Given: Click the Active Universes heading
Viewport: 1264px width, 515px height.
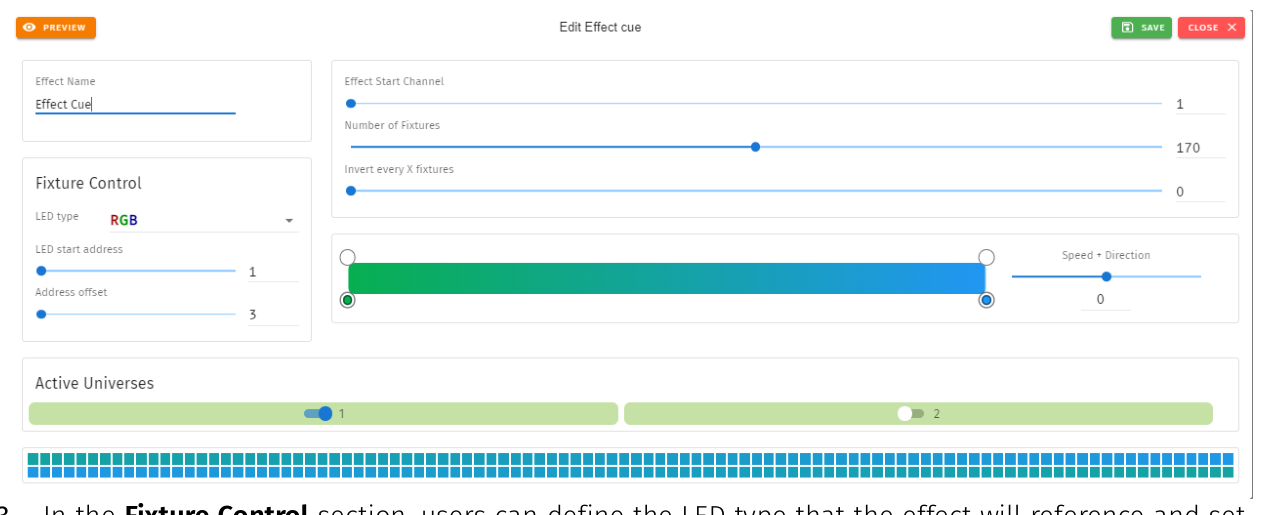Looking at the screenshot, I should click(x=94, y=383).
